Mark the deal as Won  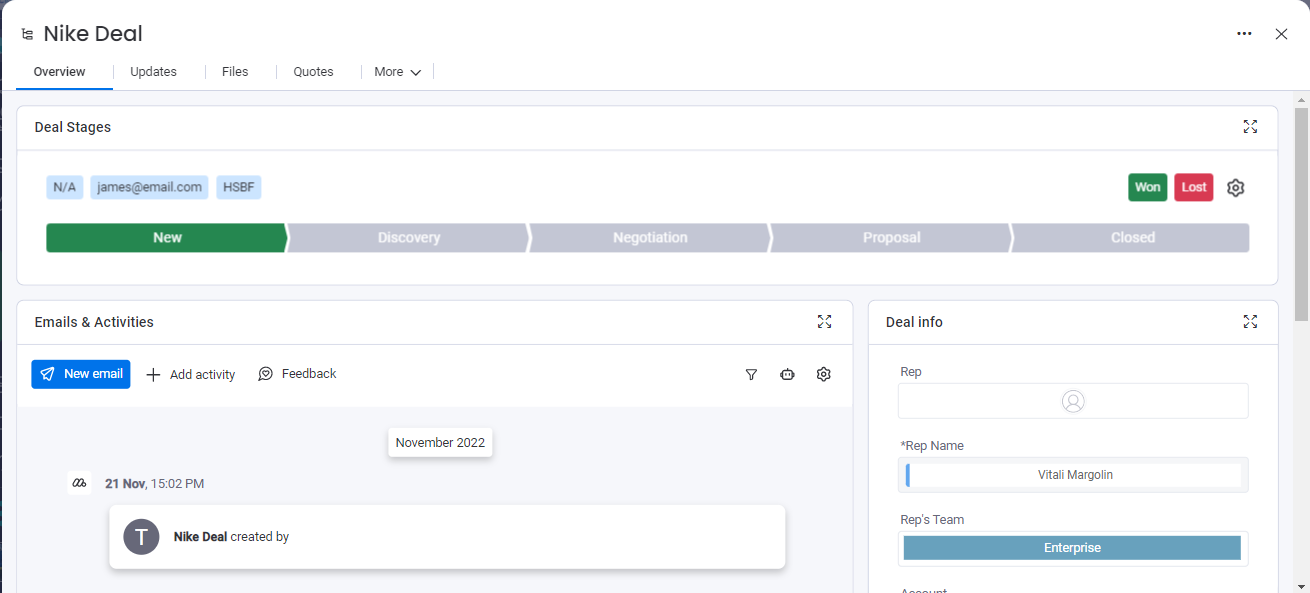tap(1148, 188)
